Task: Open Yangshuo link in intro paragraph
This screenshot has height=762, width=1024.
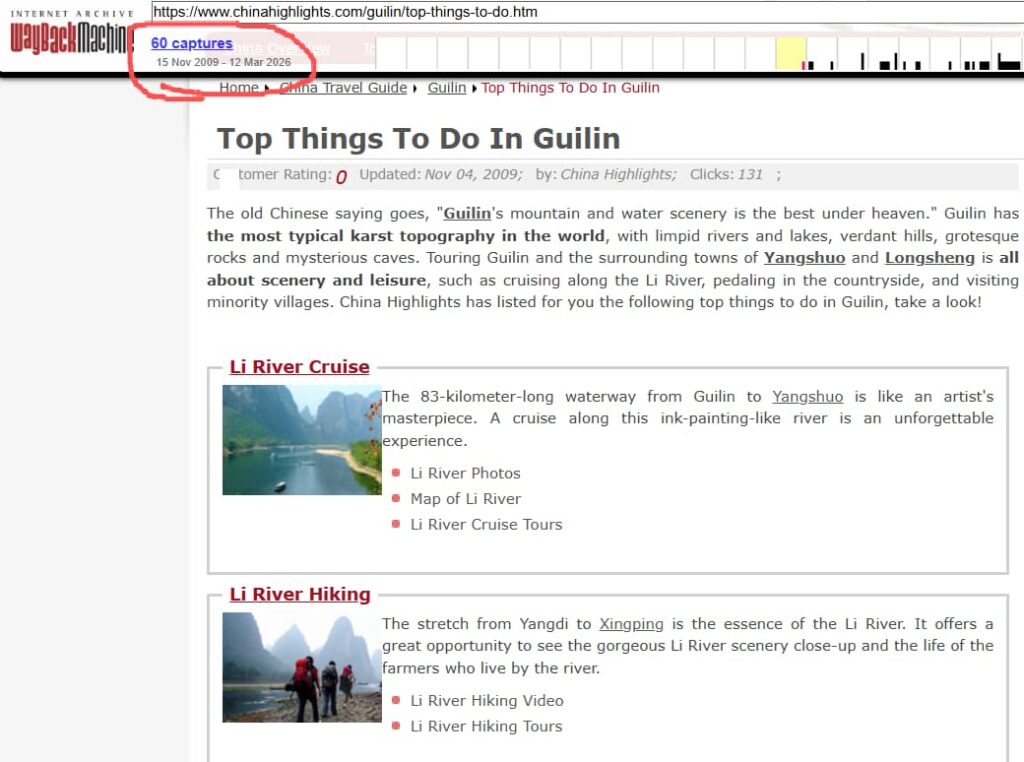Action: (x=805, y=258)
